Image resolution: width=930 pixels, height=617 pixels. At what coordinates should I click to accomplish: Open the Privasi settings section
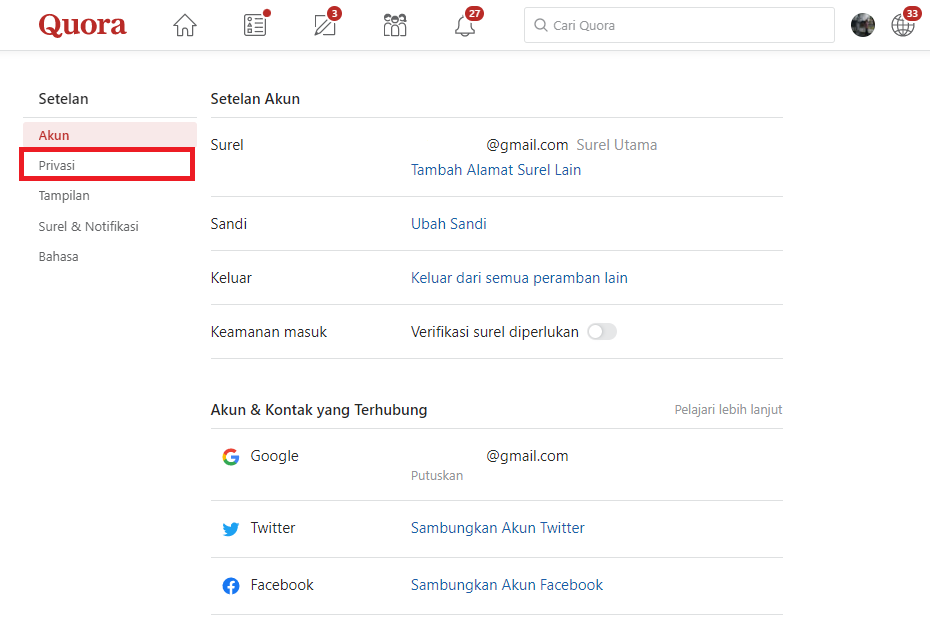(57, 164)
